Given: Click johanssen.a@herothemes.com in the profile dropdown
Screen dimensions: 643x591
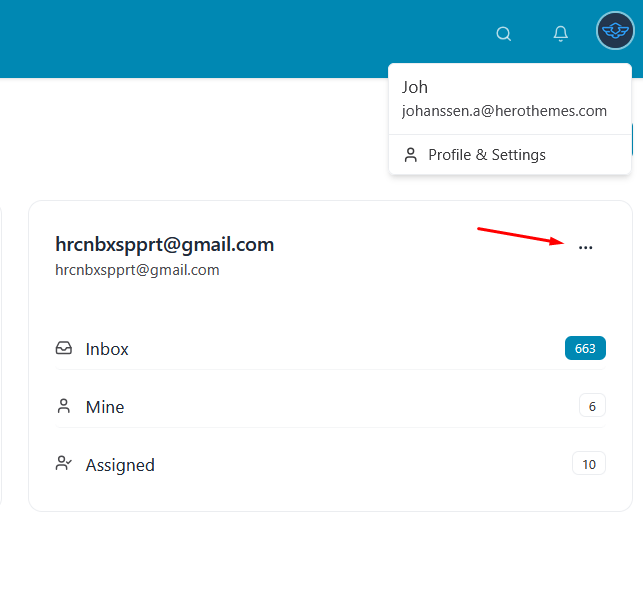Looking at the screenshot, I should point(504,111).
